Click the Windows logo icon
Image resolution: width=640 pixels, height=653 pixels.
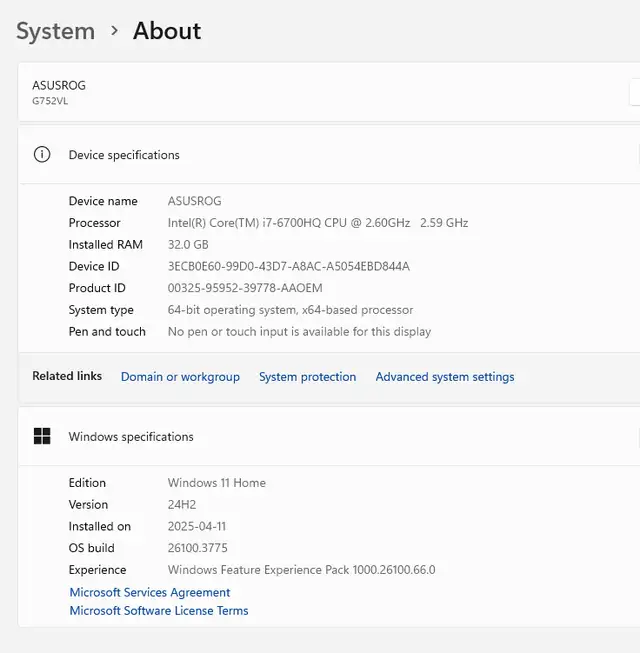[x=42, y=436]
